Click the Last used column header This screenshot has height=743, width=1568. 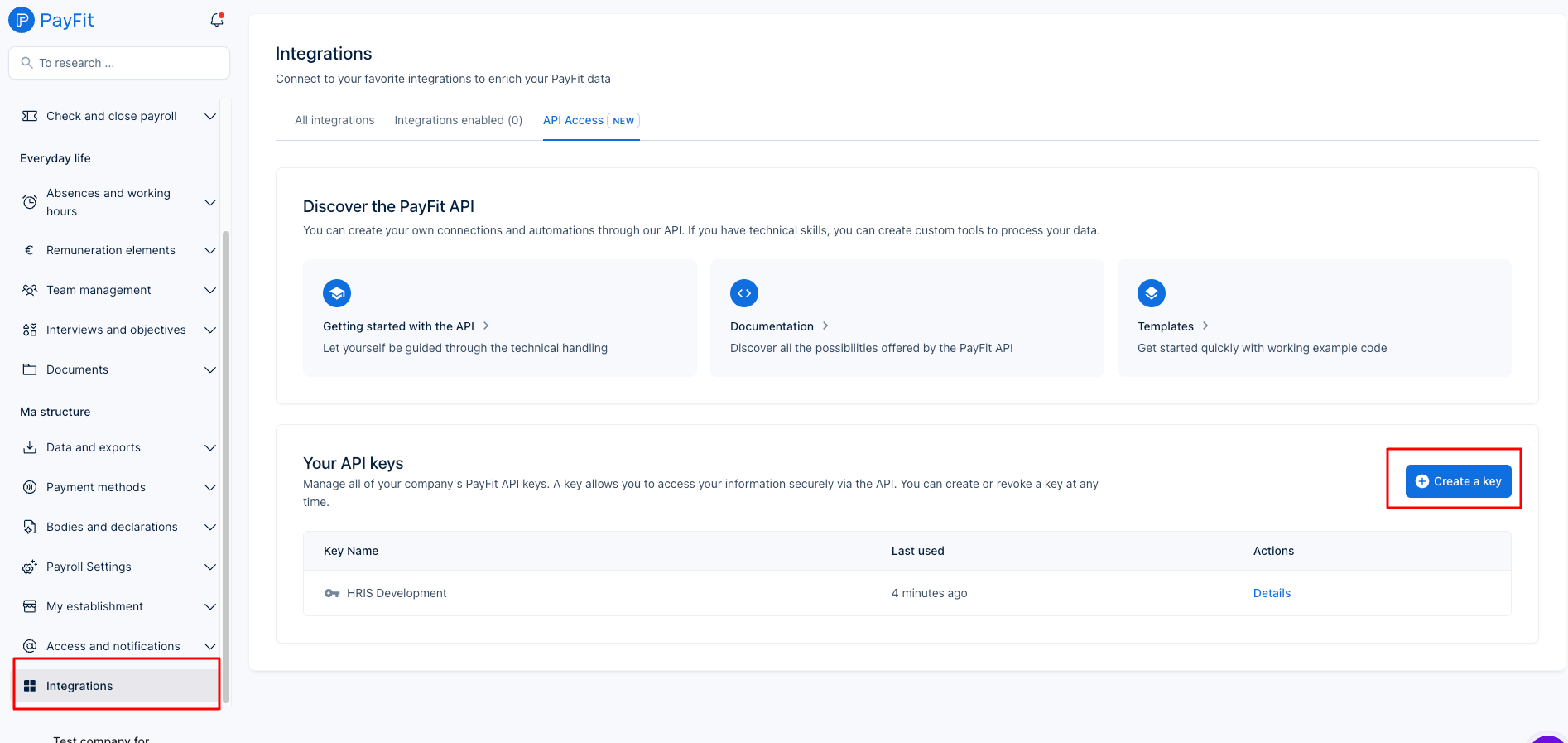point(918,551)
